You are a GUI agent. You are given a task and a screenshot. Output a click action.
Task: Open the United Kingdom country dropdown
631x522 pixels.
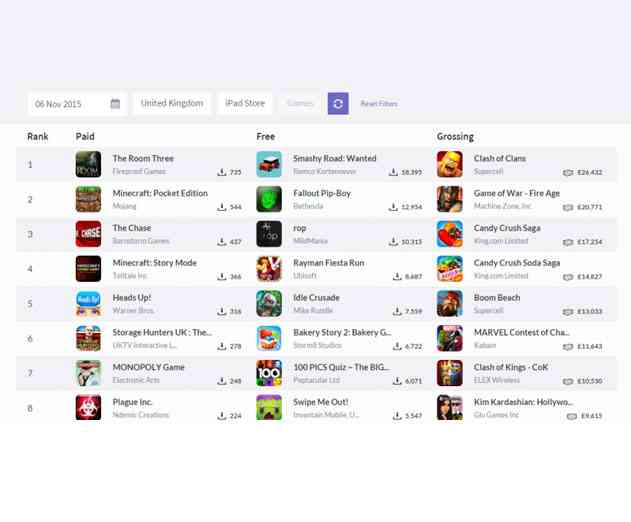tap(172, 103)
